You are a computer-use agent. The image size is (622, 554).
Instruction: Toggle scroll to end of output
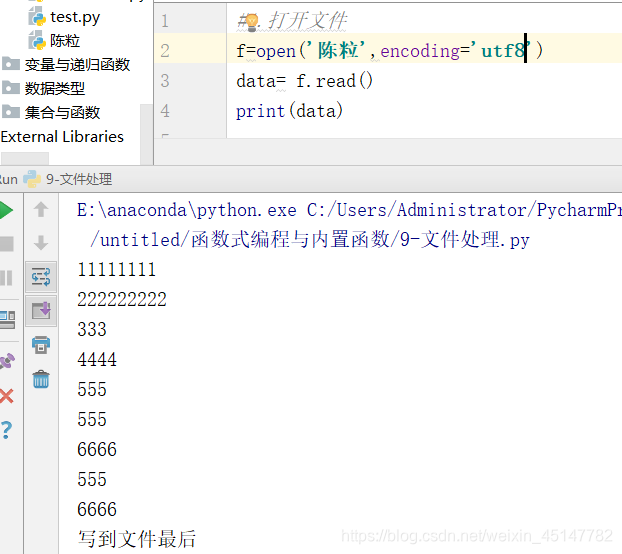click(41, 311)
